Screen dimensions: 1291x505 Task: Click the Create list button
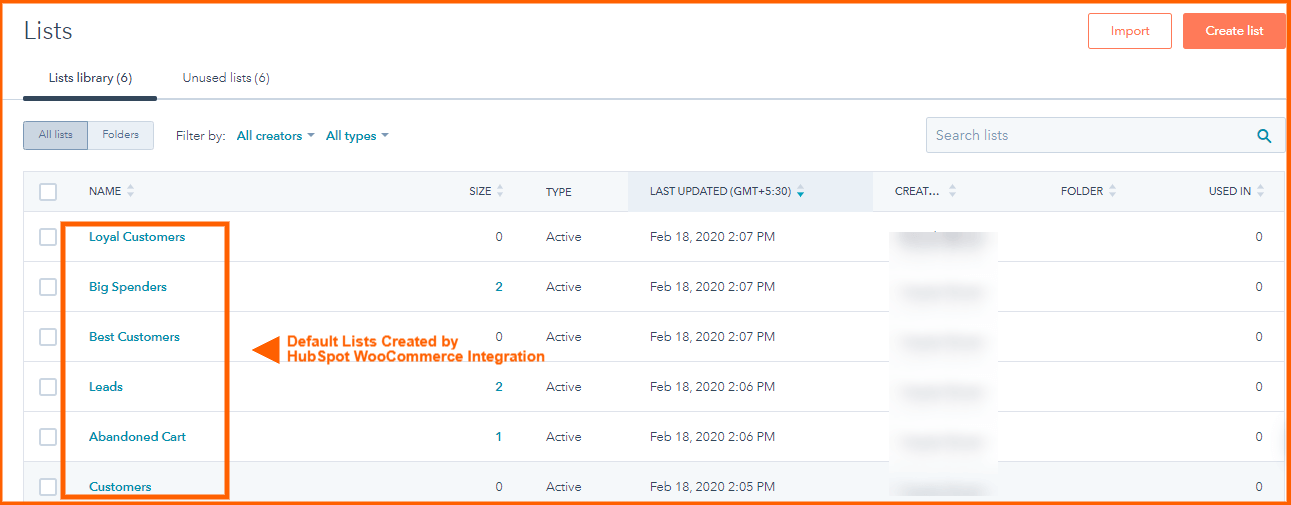(x=1234, y=31)
